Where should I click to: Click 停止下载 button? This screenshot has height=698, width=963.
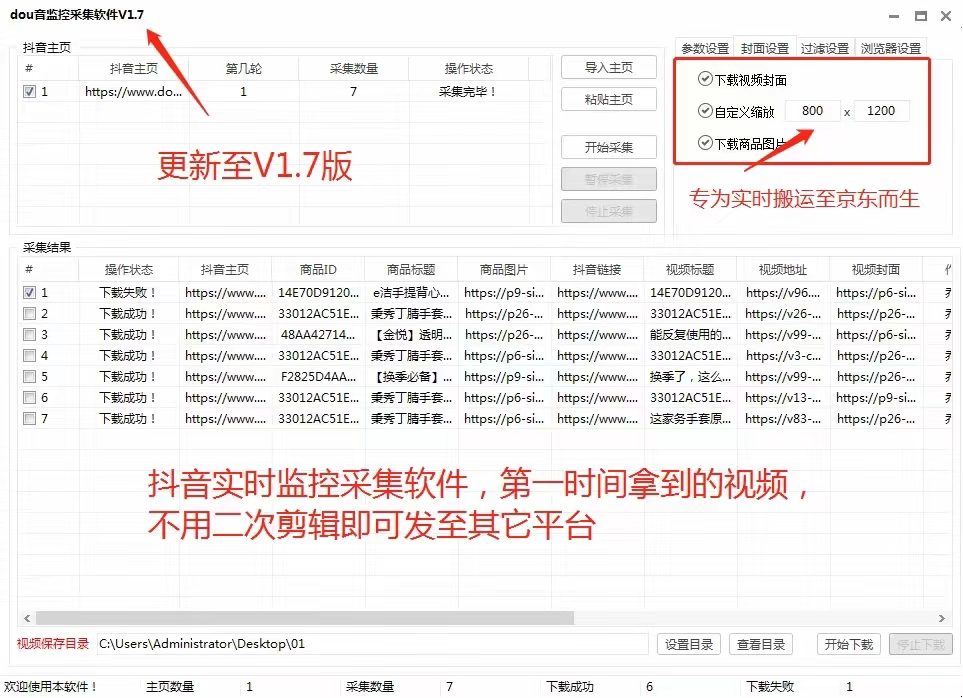pyautogui.click(x=921, y=644)
